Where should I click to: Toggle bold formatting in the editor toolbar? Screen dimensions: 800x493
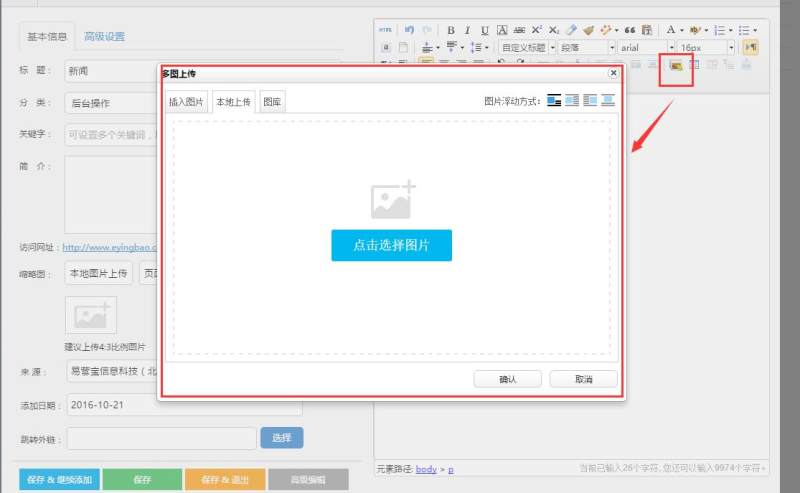tap(451, 30)
